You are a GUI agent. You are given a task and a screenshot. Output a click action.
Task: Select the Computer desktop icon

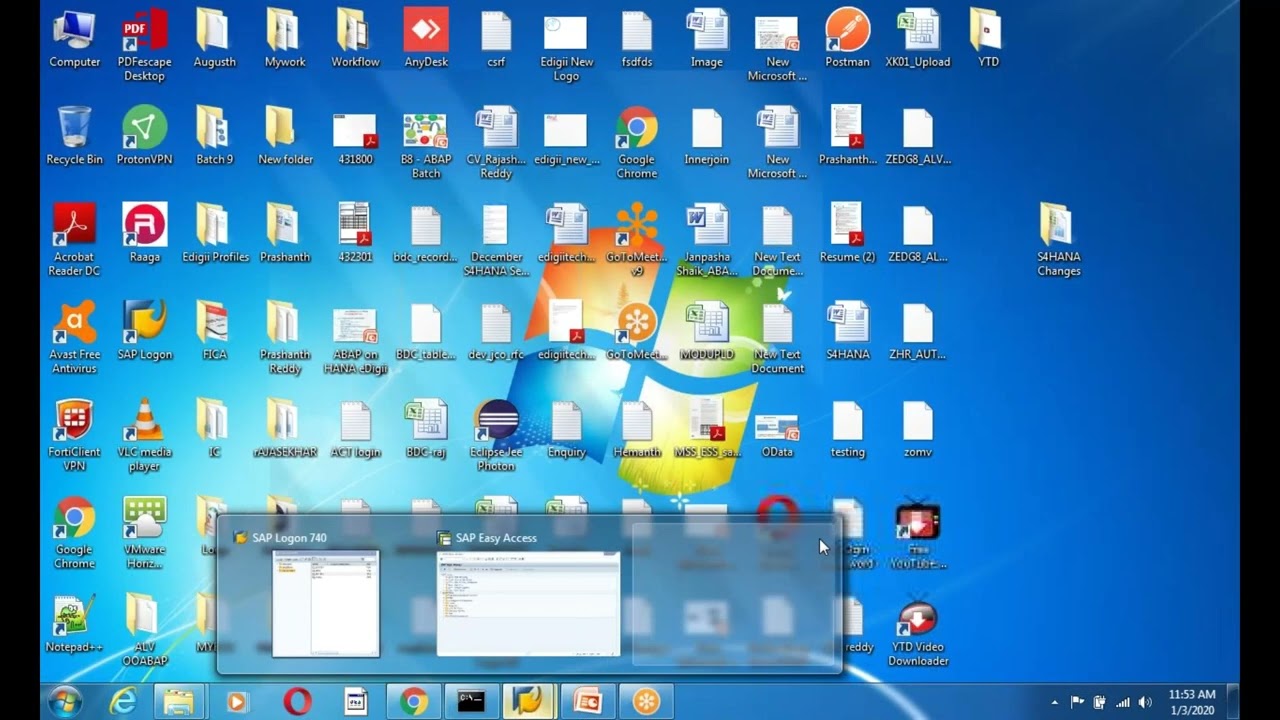pyautogui.click(x=74, y=40)
